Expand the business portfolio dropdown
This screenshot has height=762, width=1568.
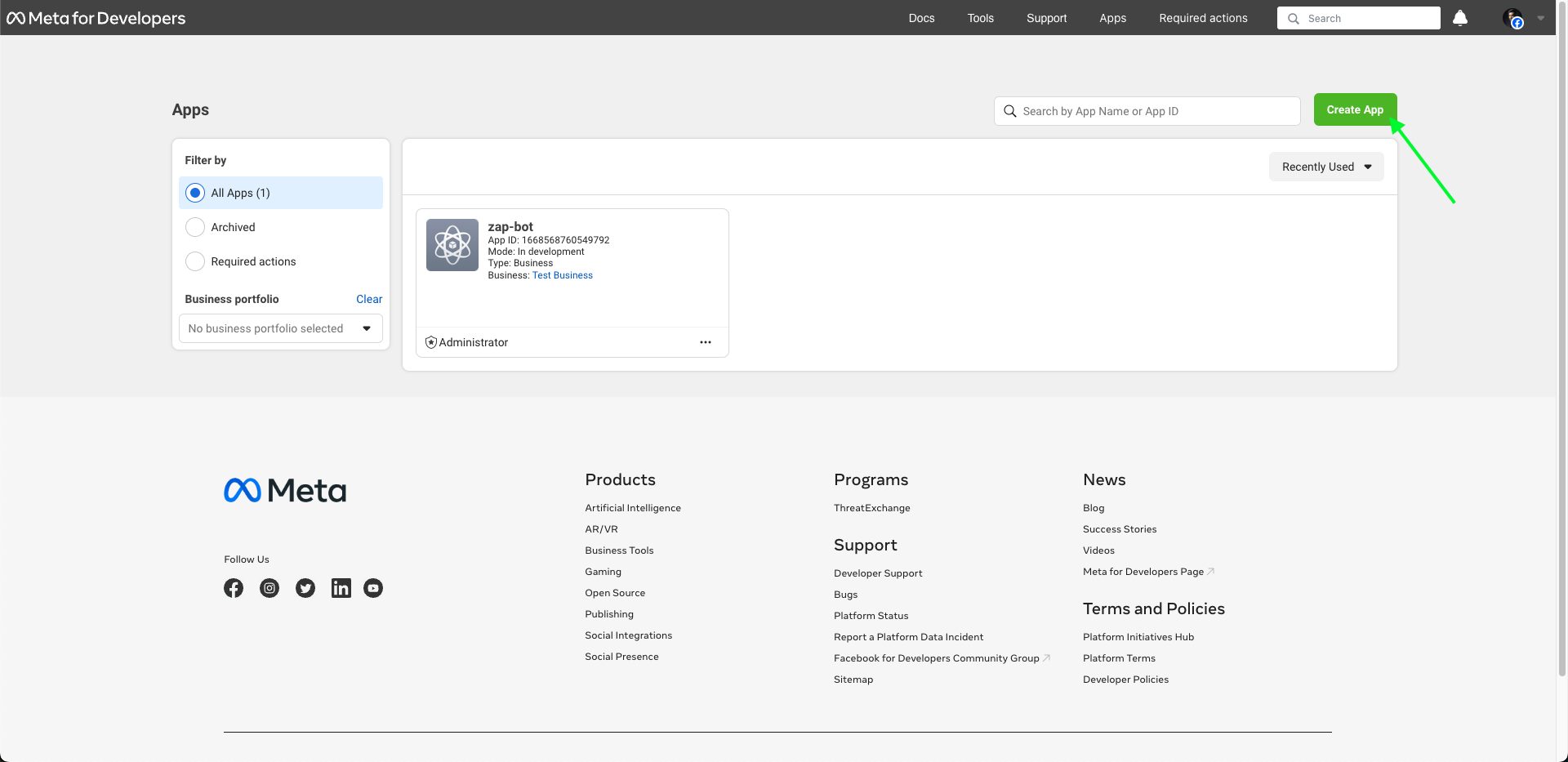(281, 328)
